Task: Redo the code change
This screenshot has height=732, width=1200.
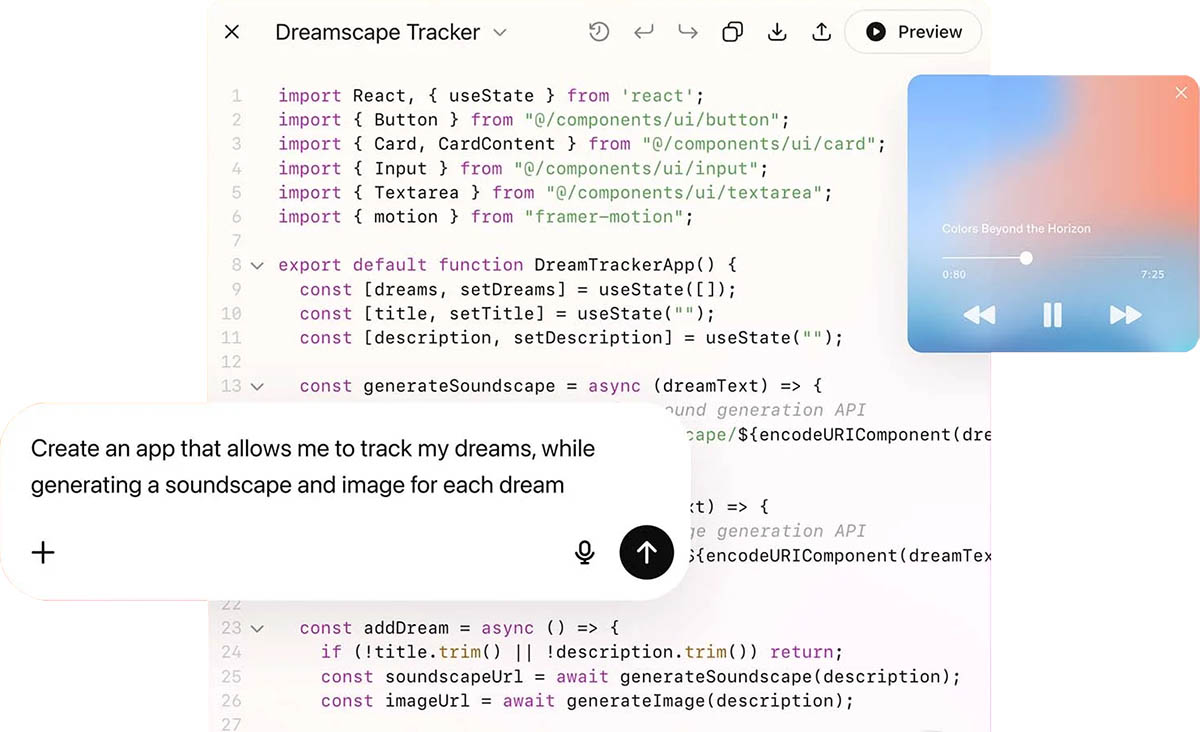Action: click(x=688, y=32)
